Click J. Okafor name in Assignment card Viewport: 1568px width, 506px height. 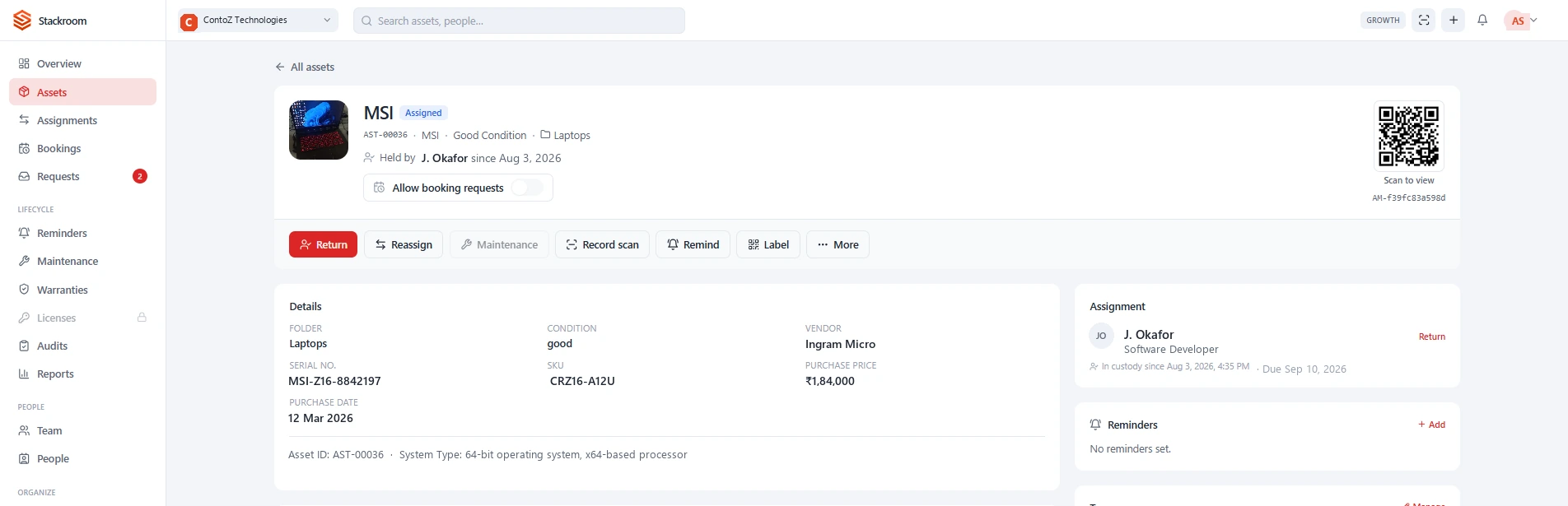click(1149, 335)
